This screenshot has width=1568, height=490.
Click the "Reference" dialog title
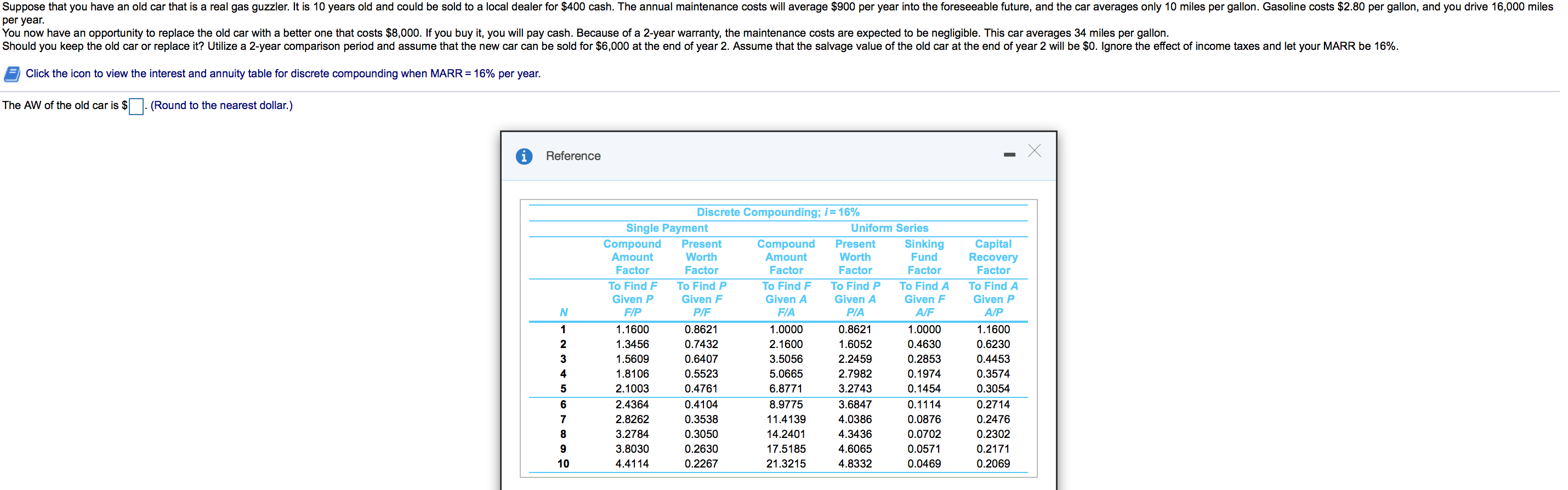pyautogui.click(x=573, y=156)
